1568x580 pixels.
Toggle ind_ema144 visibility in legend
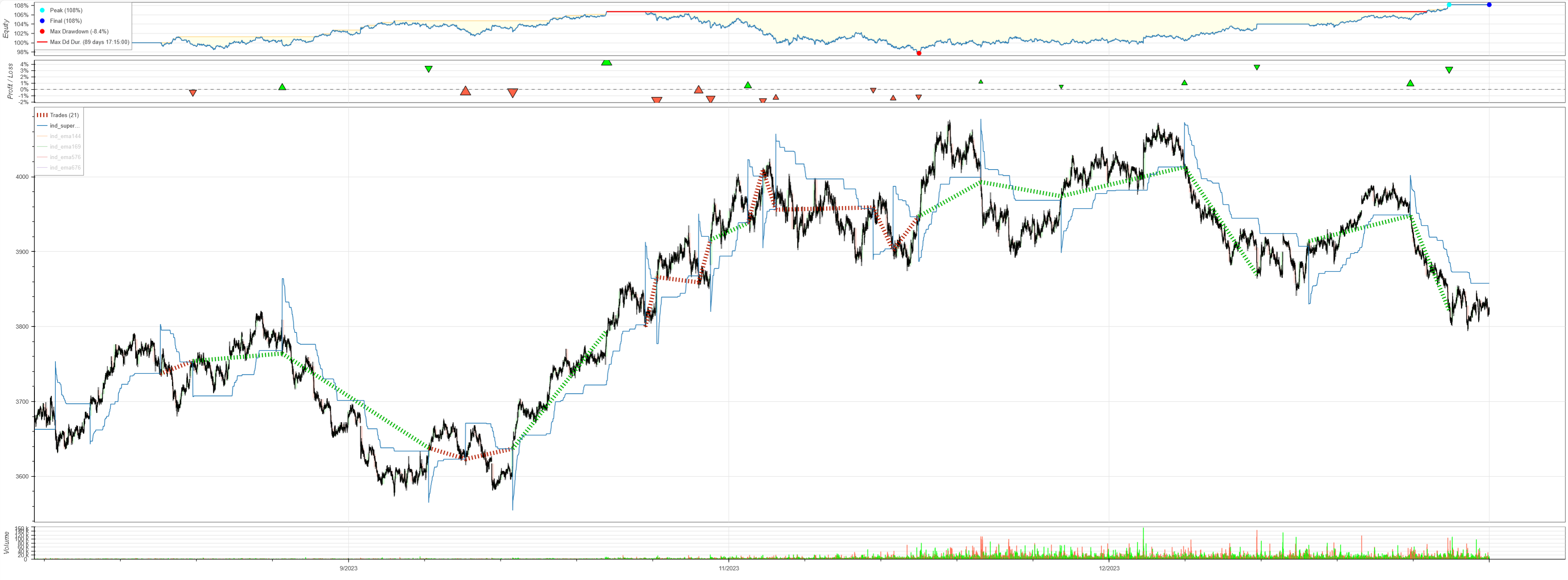tap(65, 136)
